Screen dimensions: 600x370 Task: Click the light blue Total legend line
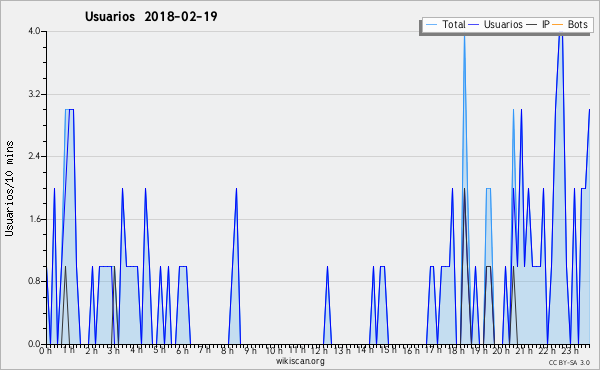[x=431, y=25]
